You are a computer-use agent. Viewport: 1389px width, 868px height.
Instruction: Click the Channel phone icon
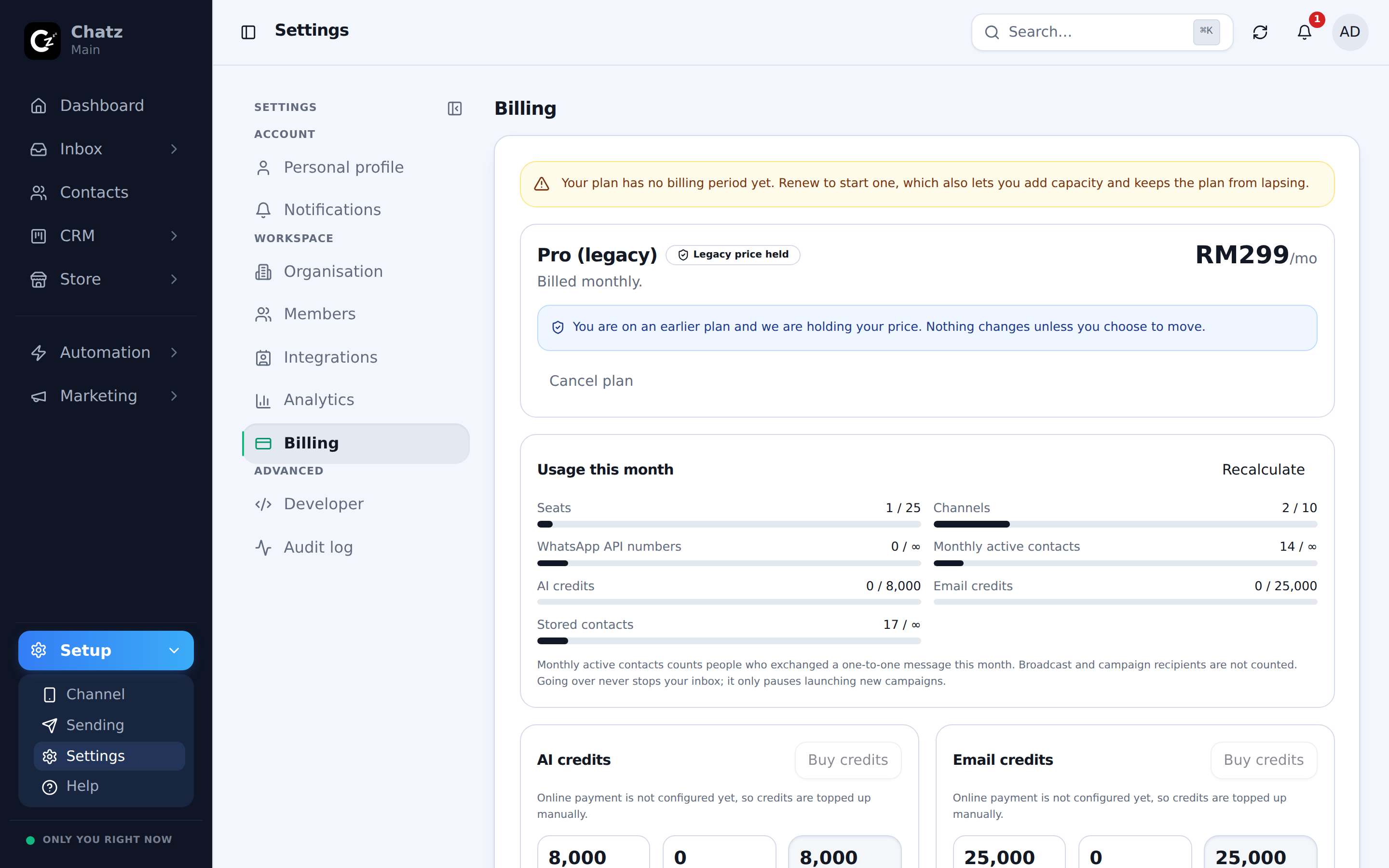point(49,694)
